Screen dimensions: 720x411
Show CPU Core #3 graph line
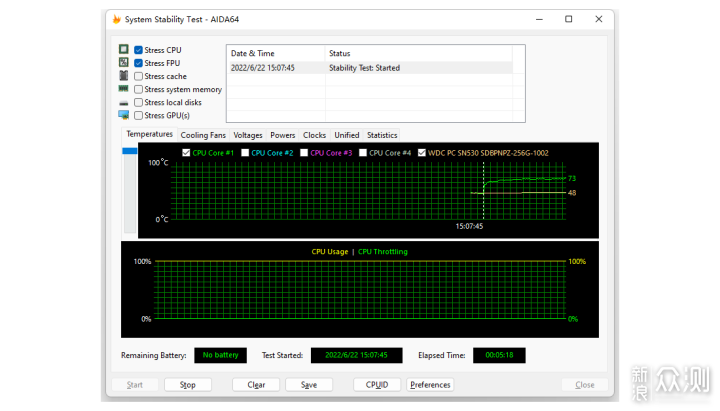(x=304, y=152)
